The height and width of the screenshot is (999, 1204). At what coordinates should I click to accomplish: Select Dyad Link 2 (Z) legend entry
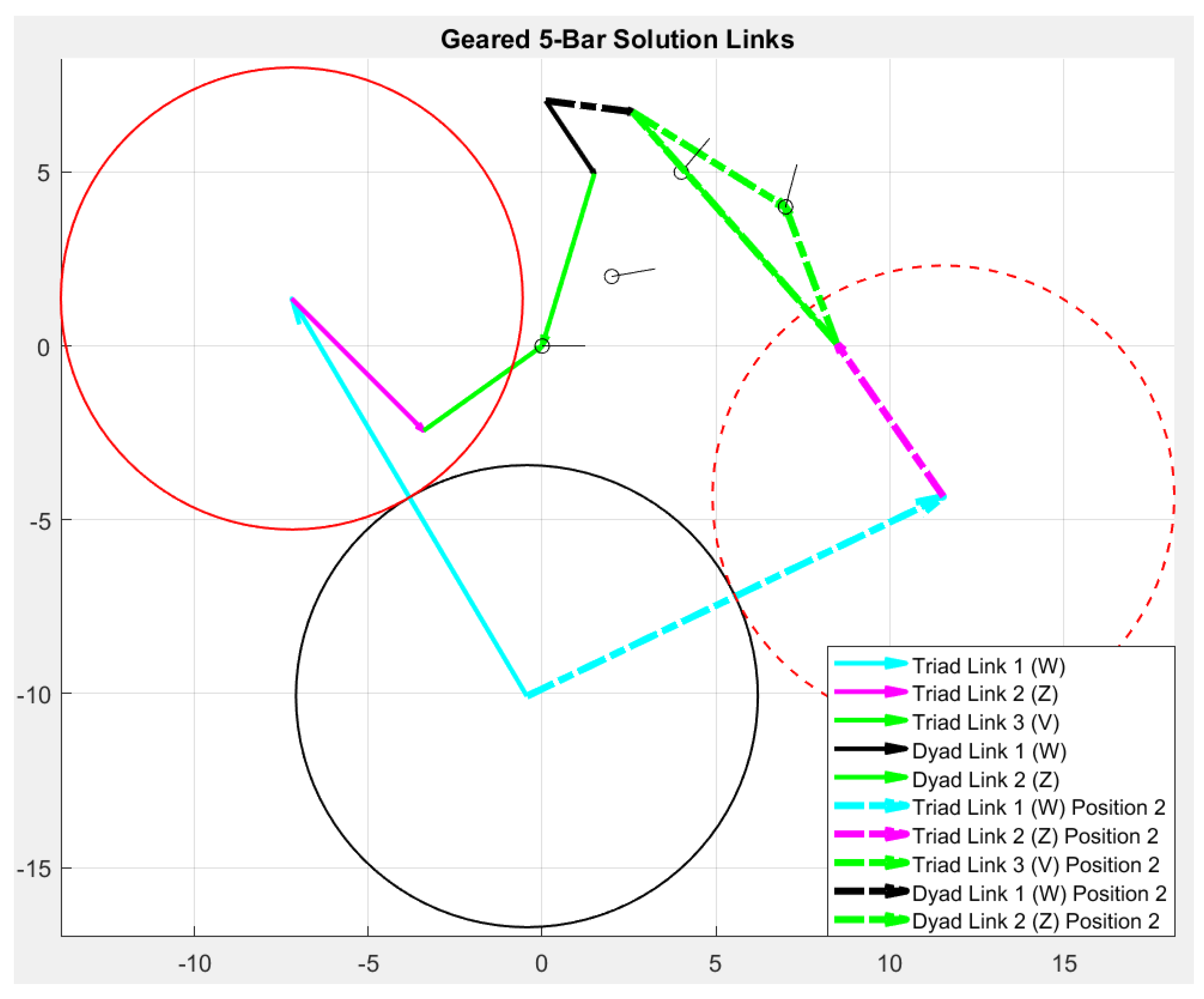click(985, 780)
